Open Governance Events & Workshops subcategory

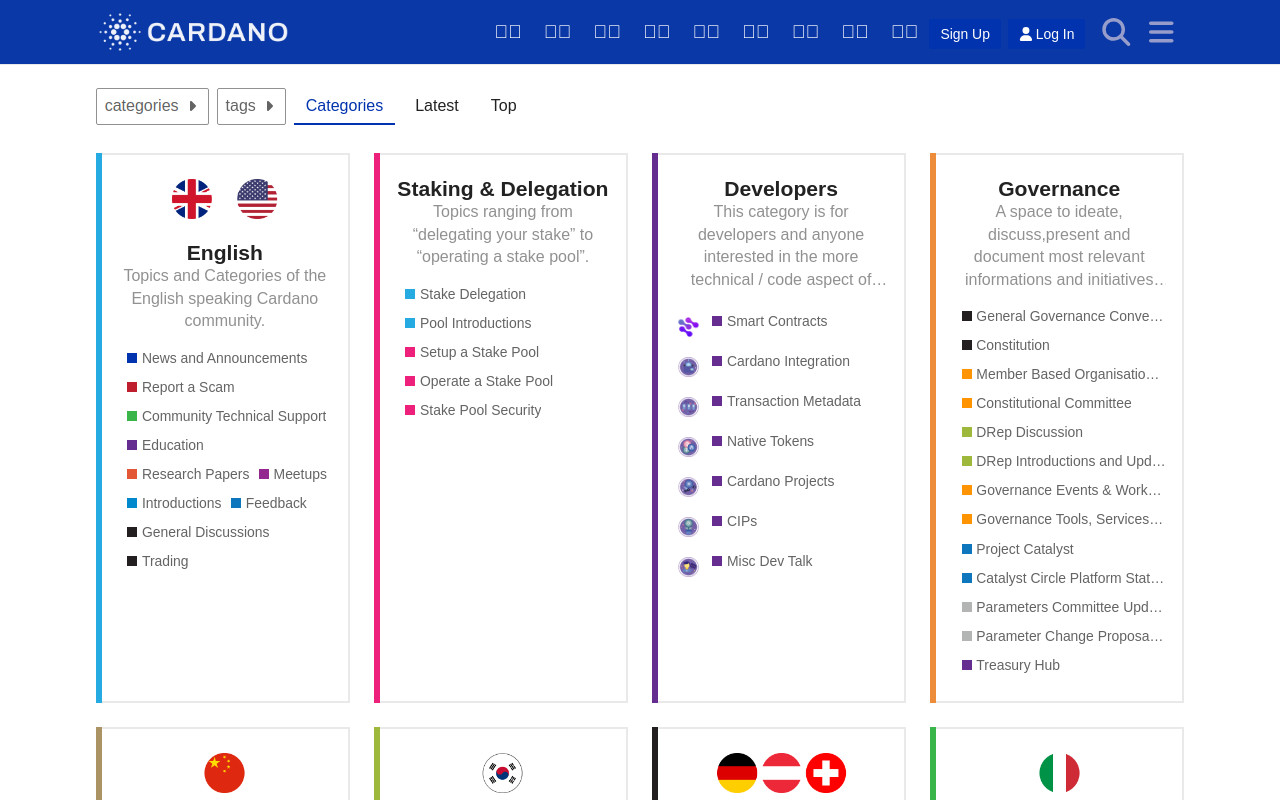pos(1062,490)
